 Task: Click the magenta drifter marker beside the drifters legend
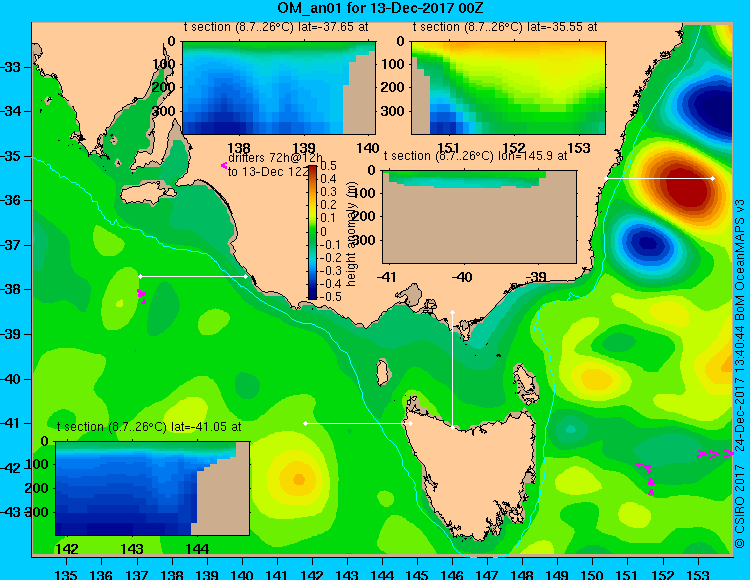click(223, 166)
